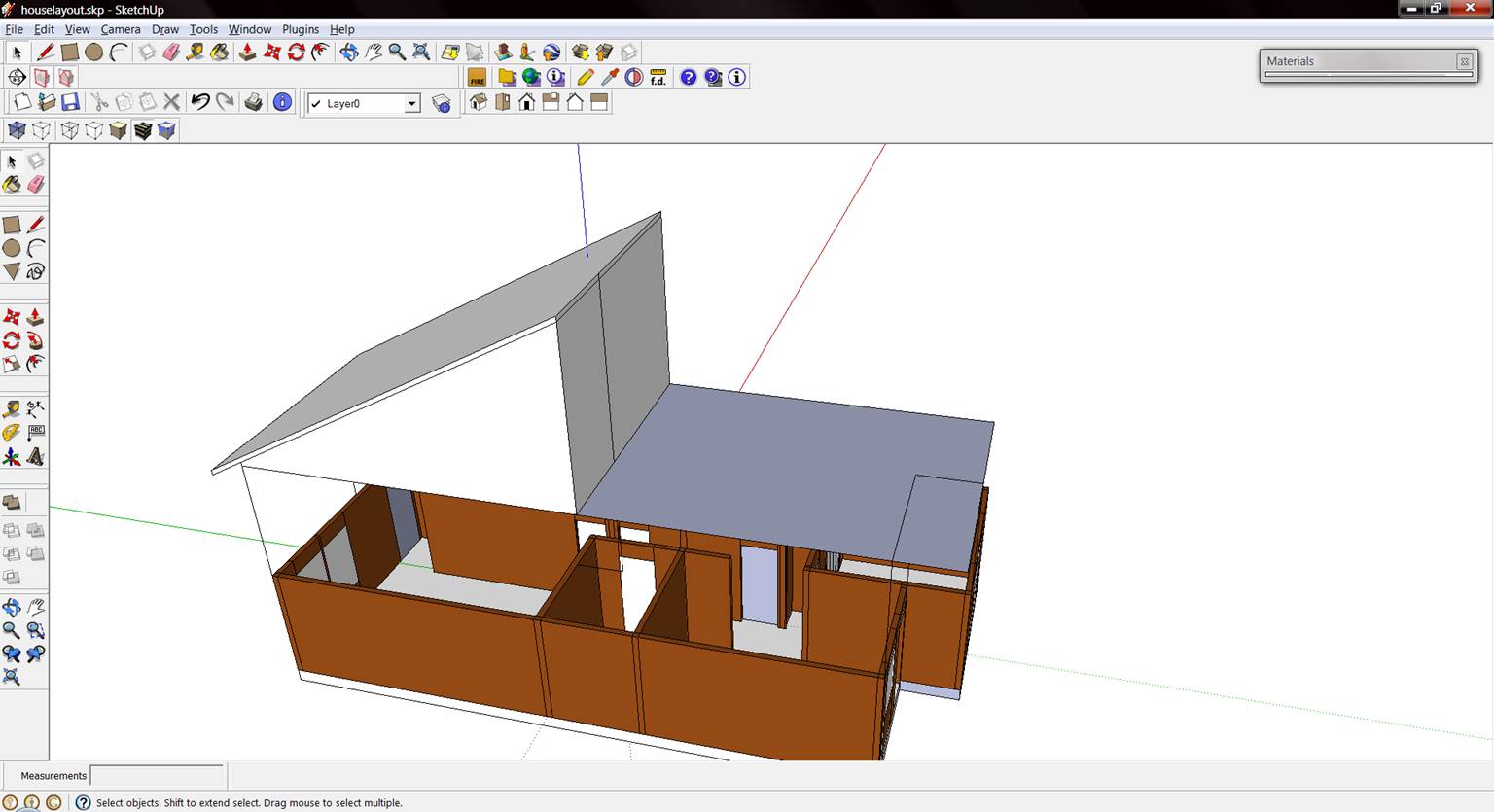Click the status bar help question icon
1494x812 pixels.
84,802
